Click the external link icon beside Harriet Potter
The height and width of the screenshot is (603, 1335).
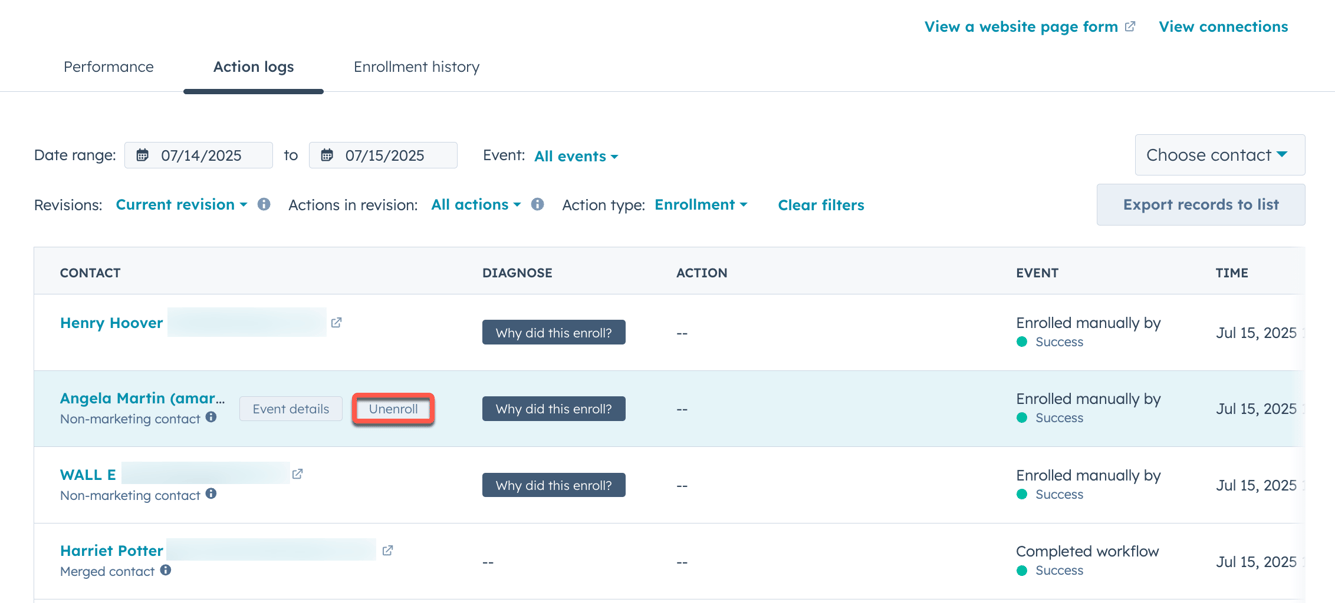(x=388, y=549)
